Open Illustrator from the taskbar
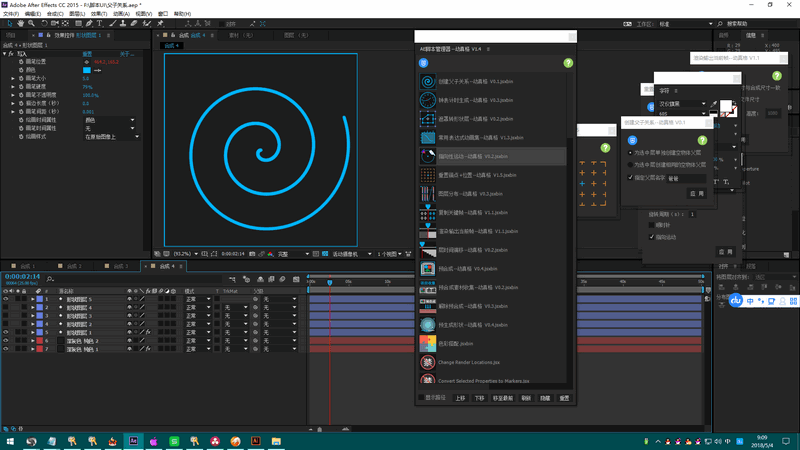The image size is (800, 450). point(256,441)
